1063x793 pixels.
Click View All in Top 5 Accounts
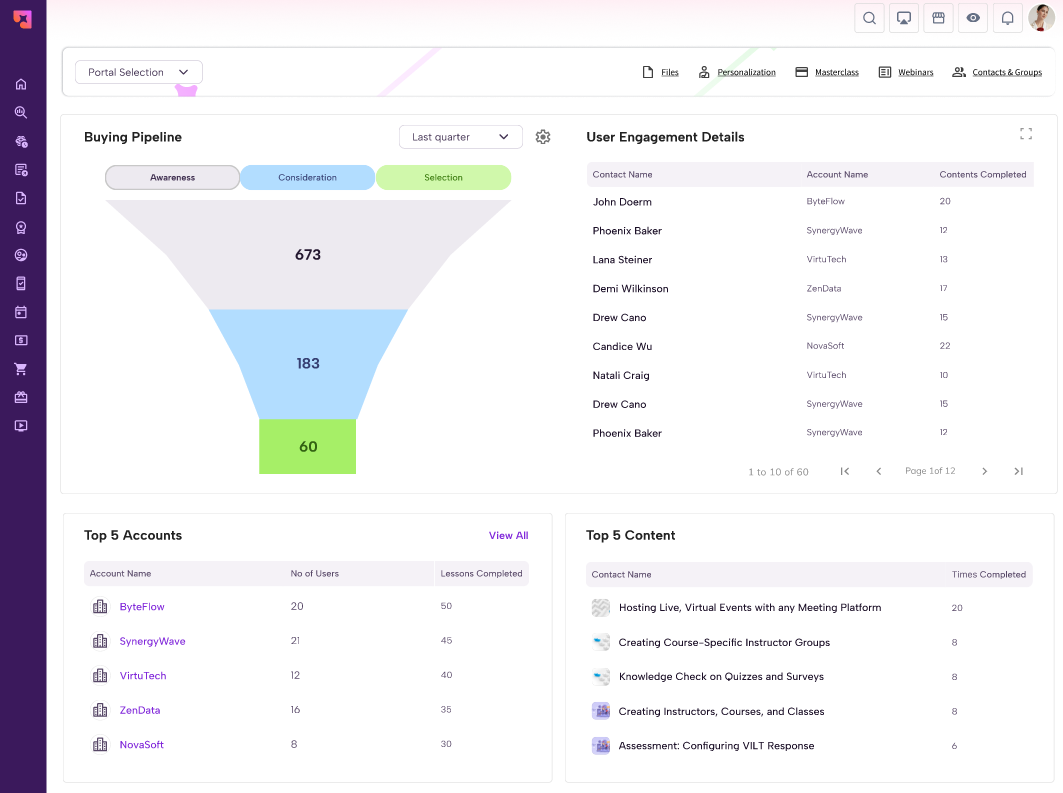[508, 535]
